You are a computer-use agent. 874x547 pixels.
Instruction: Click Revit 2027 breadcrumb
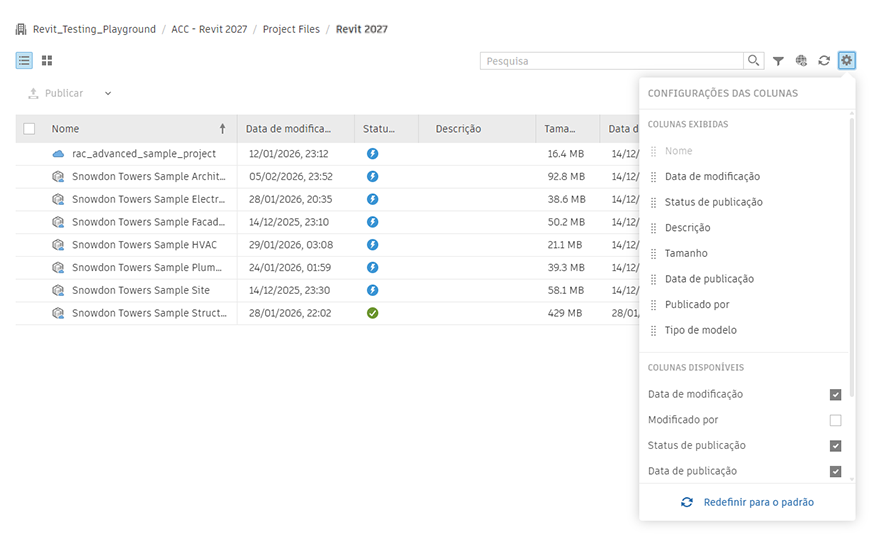[x=361, y=29]
